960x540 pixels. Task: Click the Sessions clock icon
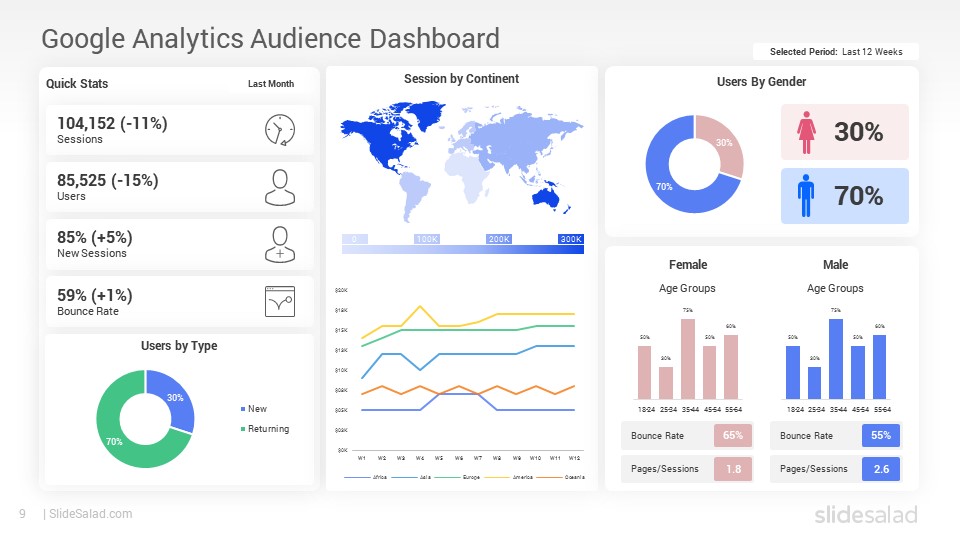[x=280, y=130]
